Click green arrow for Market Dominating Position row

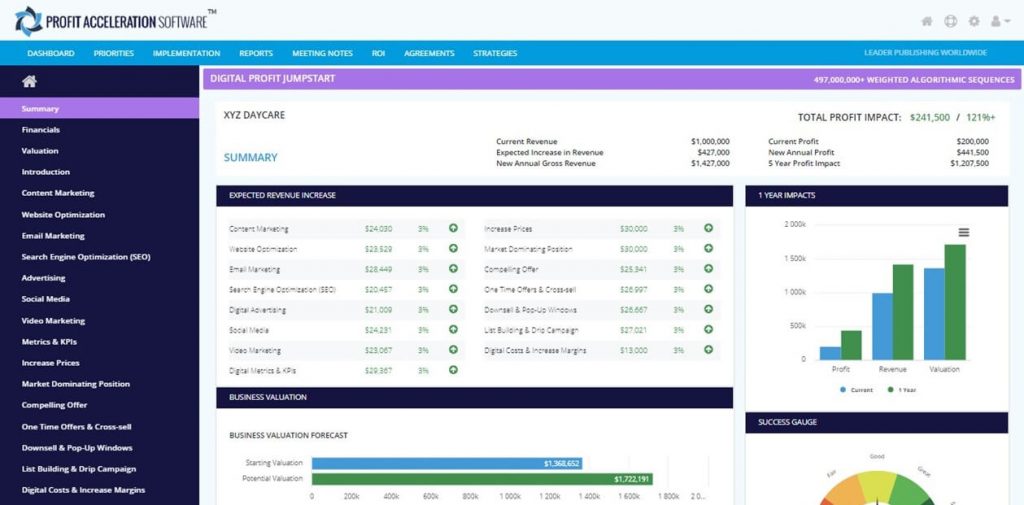coord(708,248)
